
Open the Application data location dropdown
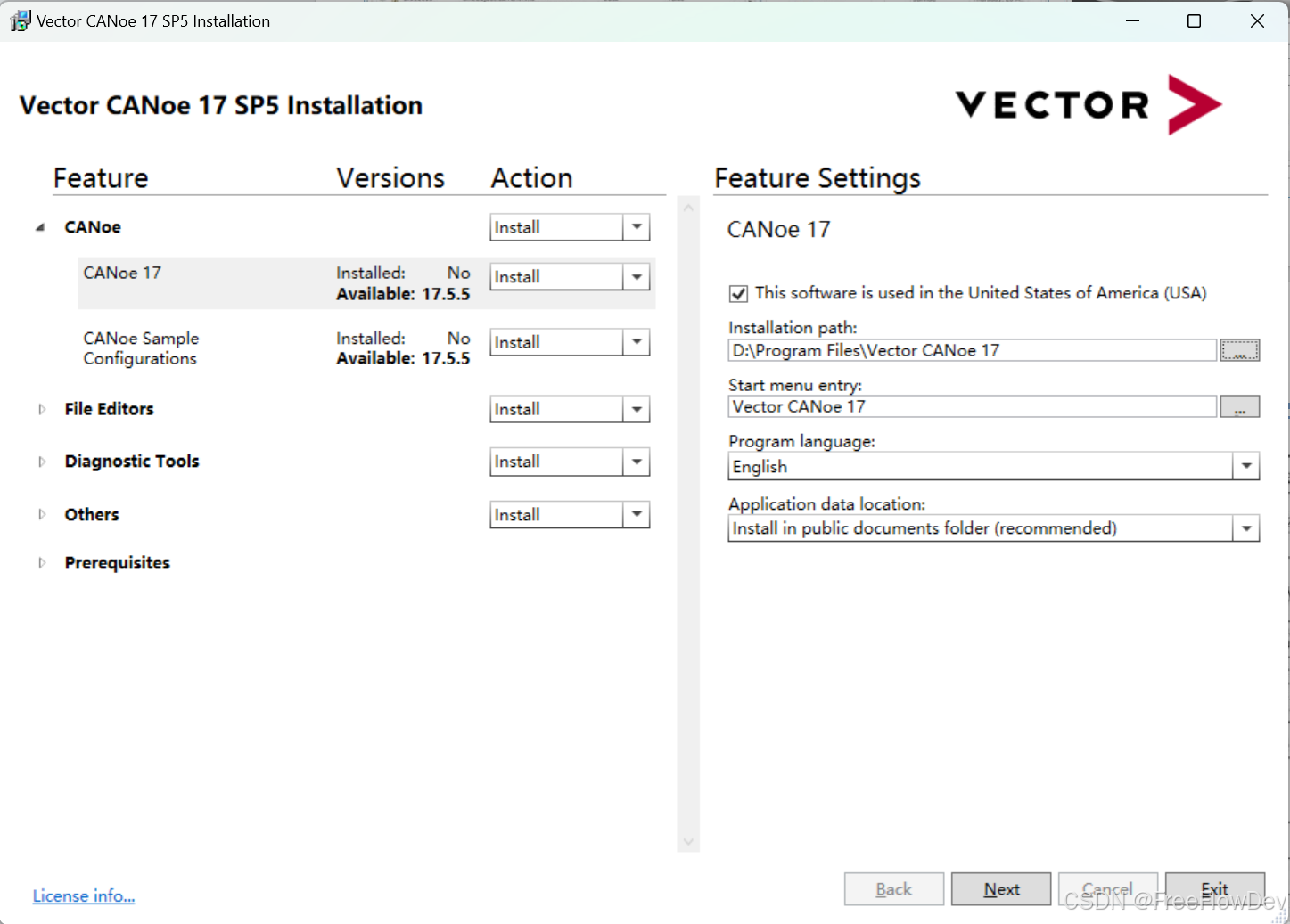point(1246,528)
